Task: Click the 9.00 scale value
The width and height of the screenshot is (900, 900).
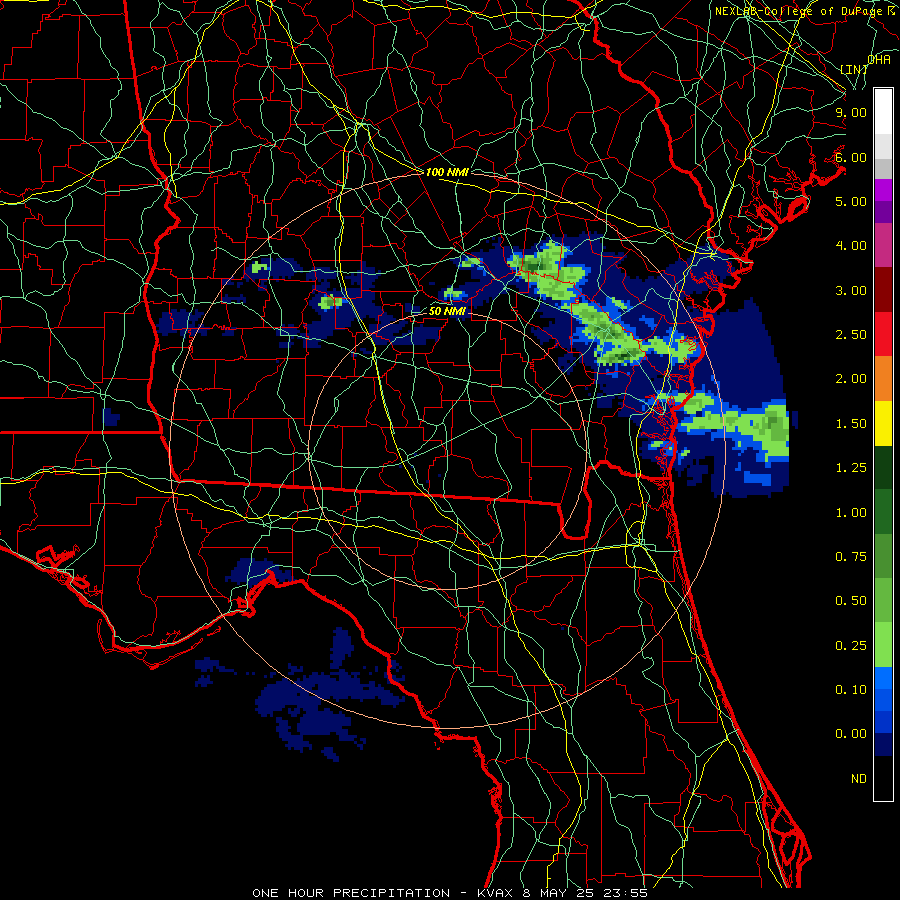Action: pyautogui.click(x=851, y=112)
